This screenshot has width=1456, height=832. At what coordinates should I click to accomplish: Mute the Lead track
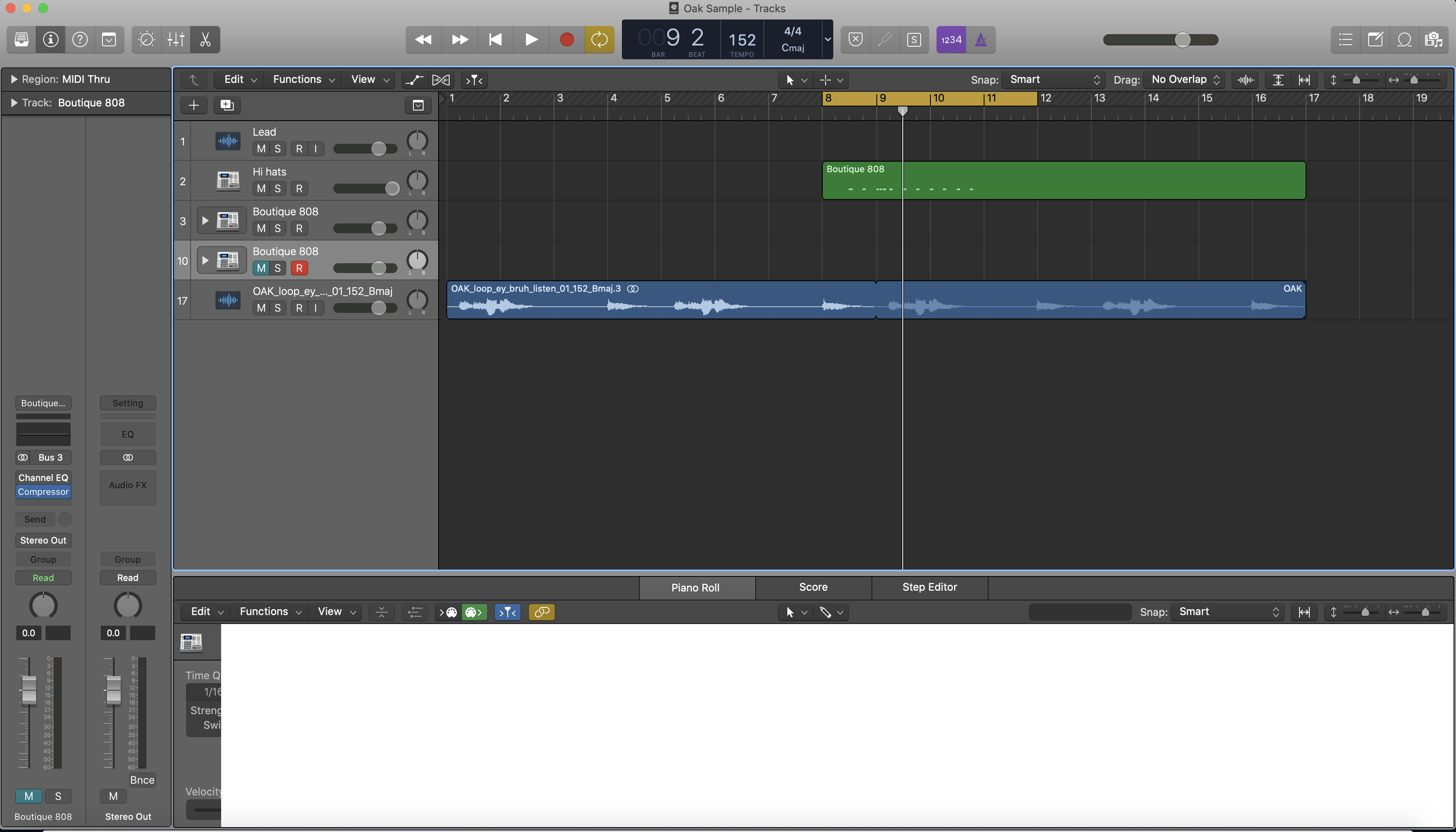[x=261, y=149]
